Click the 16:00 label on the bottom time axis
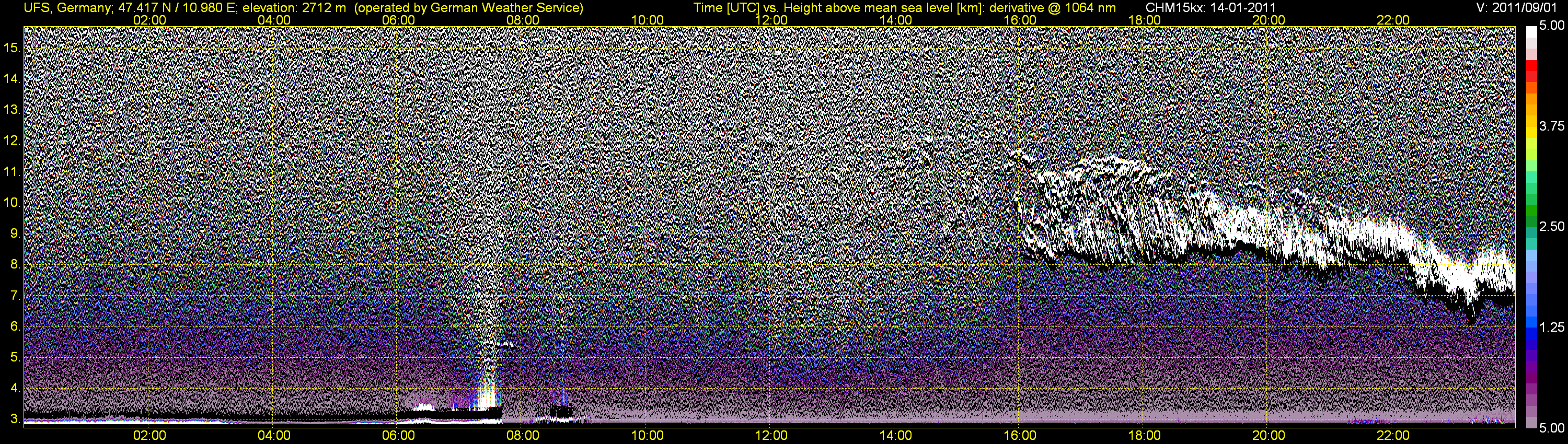1568x444 pixels. 1020,436
